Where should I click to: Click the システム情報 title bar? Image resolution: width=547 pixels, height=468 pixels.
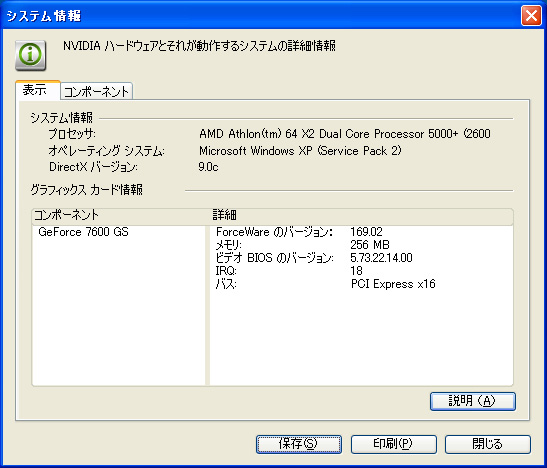(262, 16)
